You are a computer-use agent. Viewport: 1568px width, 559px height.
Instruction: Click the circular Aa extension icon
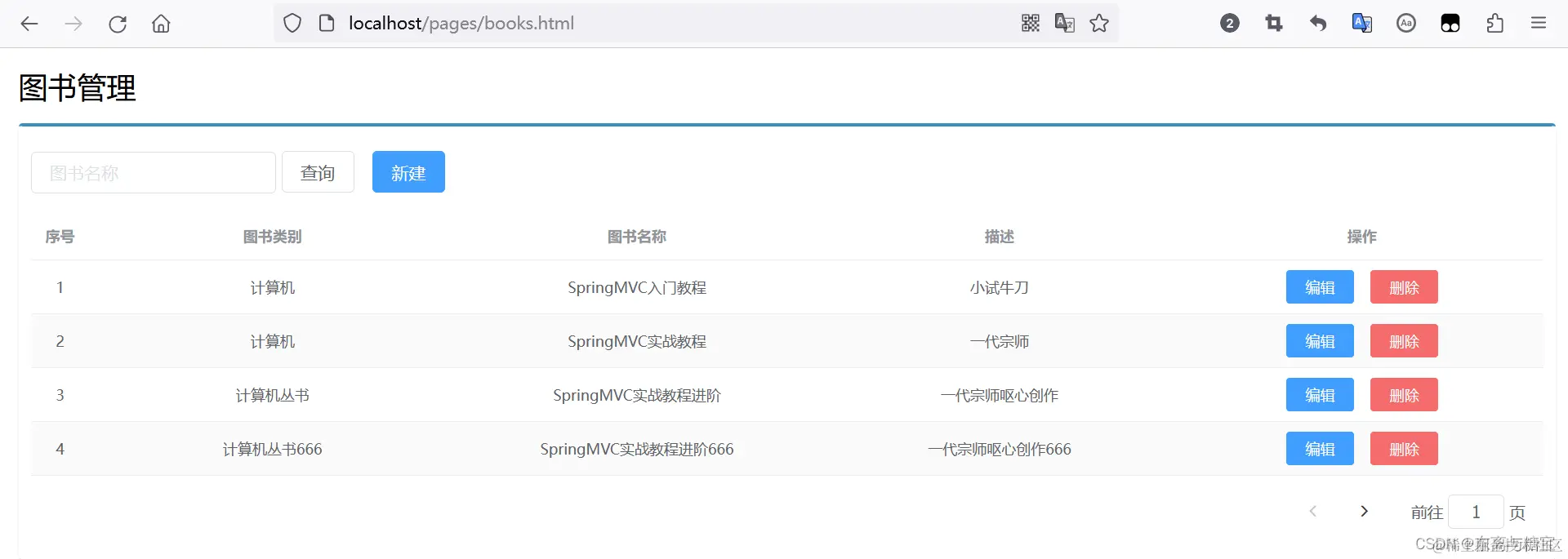point(1406,24)
